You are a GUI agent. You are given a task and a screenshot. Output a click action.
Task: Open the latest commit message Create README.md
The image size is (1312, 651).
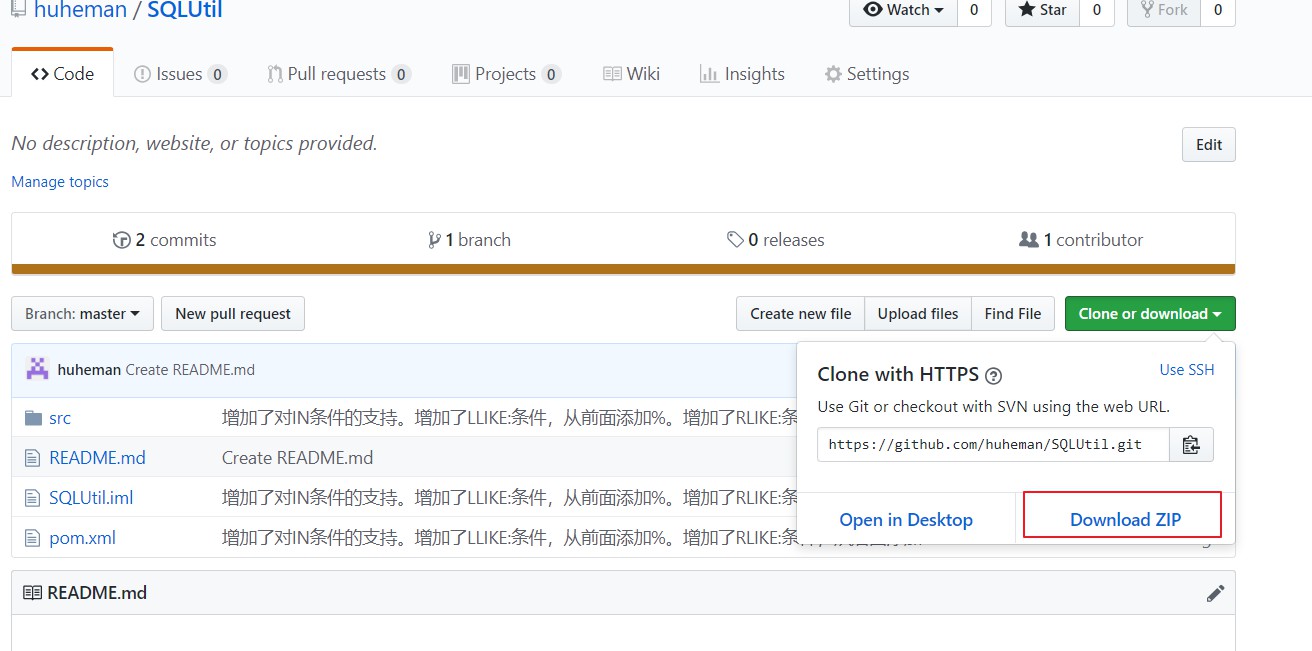(x=190, y=370)
